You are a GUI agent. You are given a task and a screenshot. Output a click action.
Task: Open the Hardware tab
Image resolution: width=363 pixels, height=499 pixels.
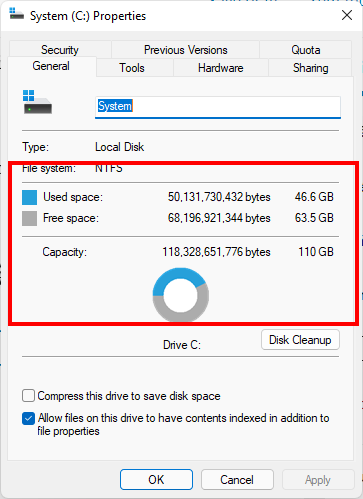[x=221, y=68]
